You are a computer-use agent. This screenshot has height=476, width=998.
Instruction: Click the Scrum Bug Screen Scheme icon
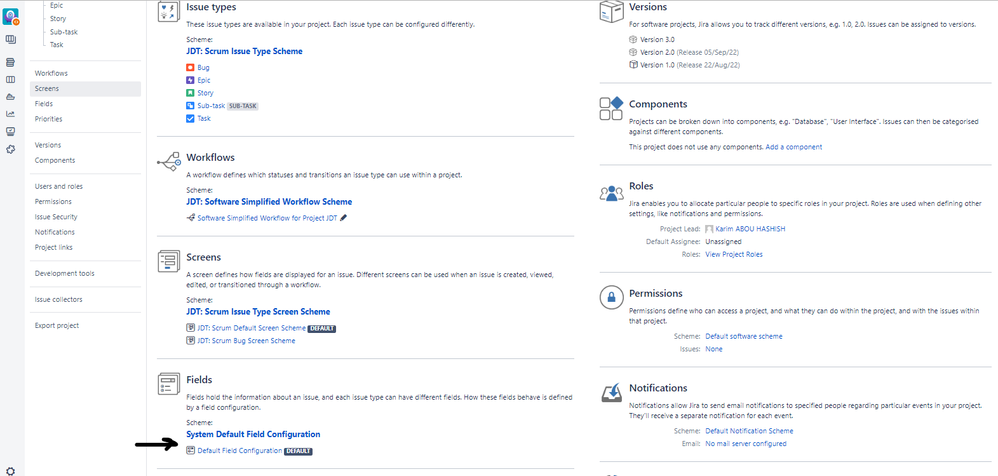(x=190, y=340)
